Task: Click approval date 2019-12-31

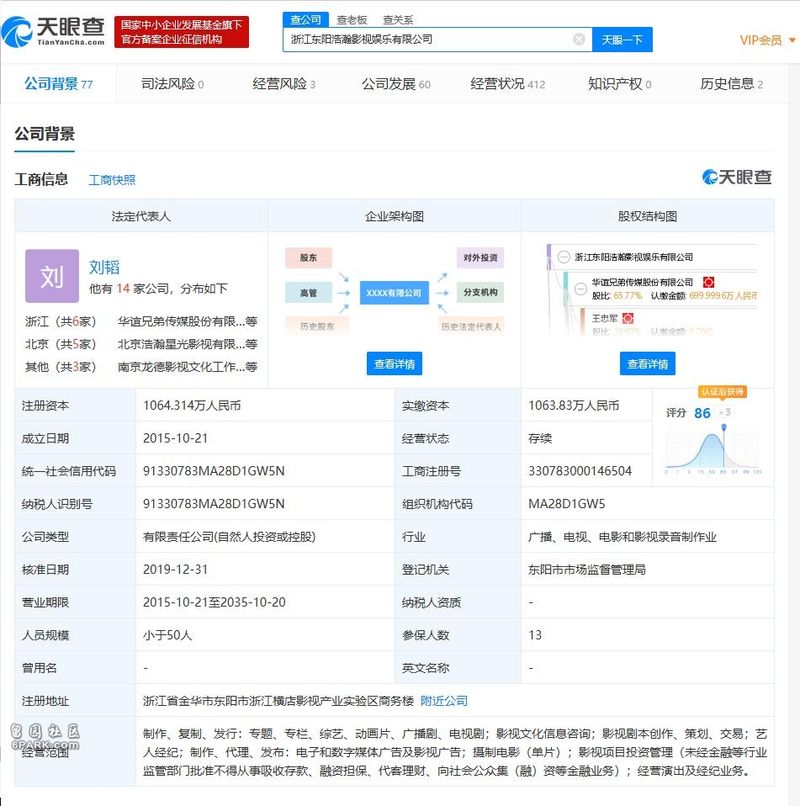Action: pyautogui.click(x=175, y=570)
